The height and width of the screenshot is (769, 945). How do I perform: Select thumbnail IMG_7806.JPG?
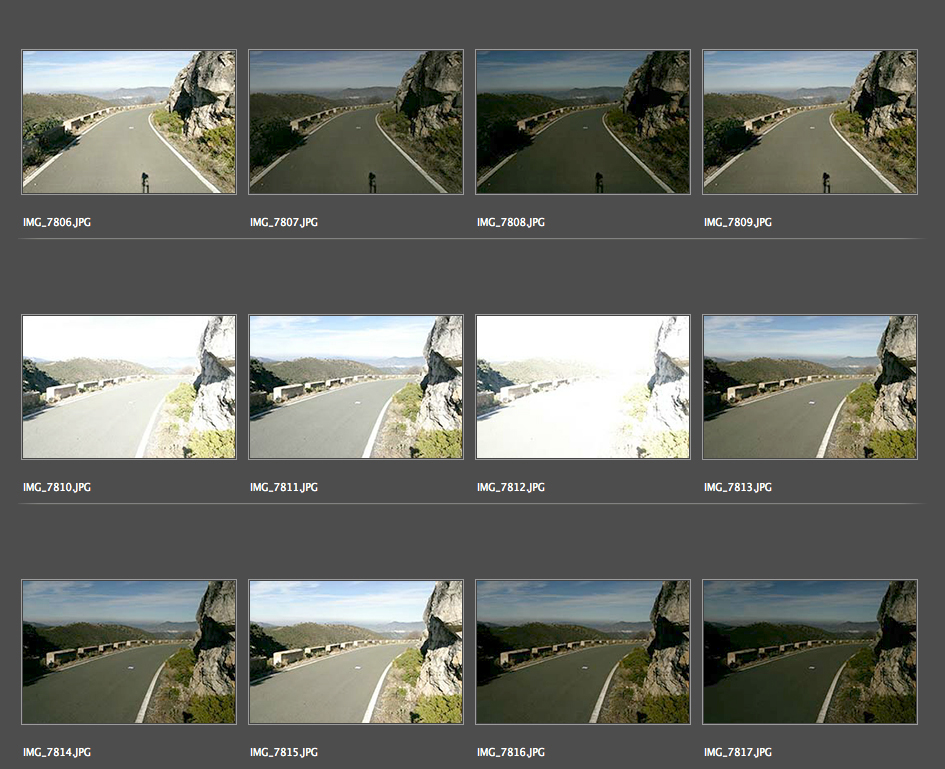129,122
